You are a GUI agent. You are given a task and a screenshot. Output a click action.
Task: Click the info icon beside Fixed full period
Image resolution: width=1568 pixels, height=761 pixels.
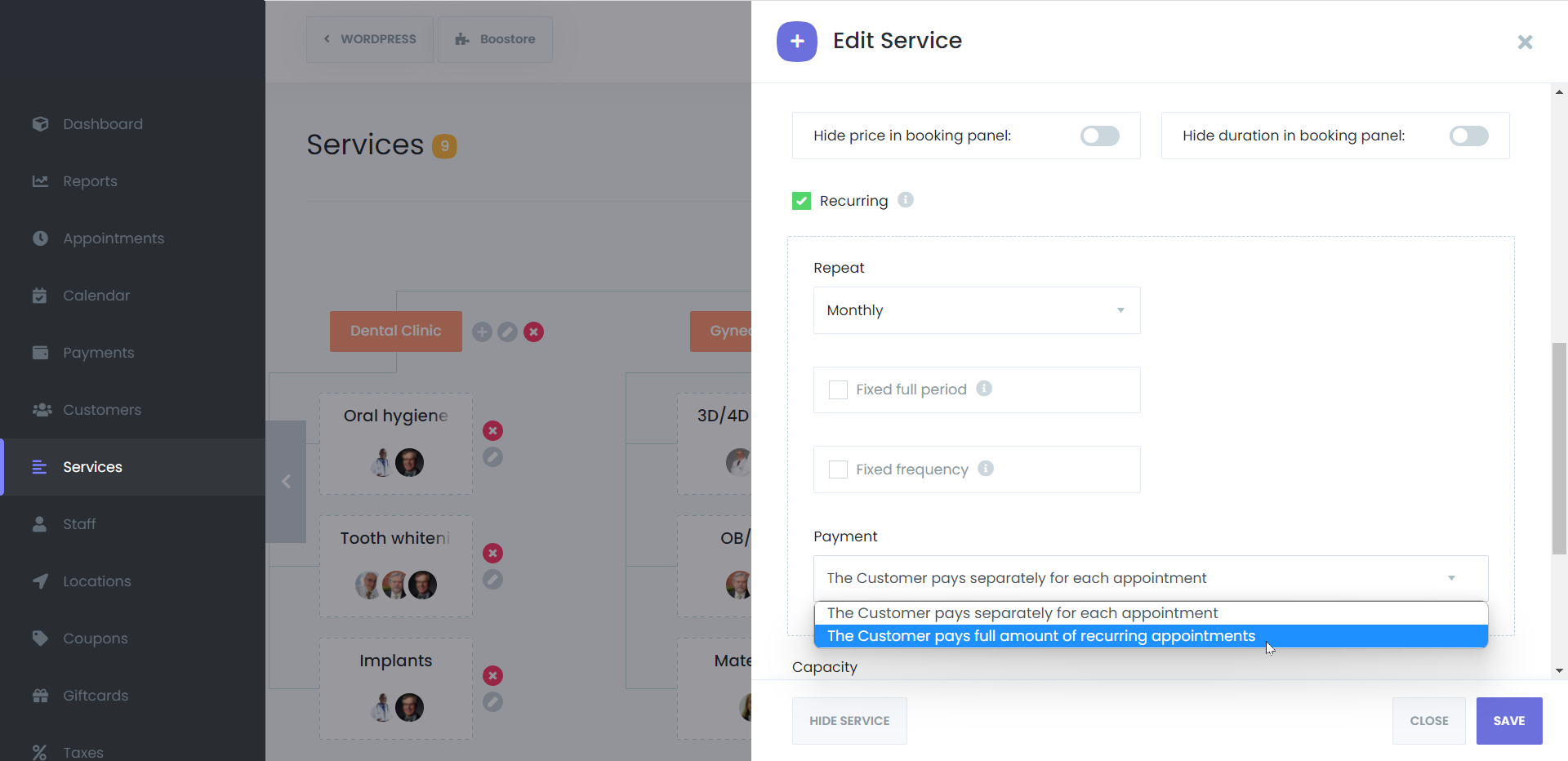[984, 389]
